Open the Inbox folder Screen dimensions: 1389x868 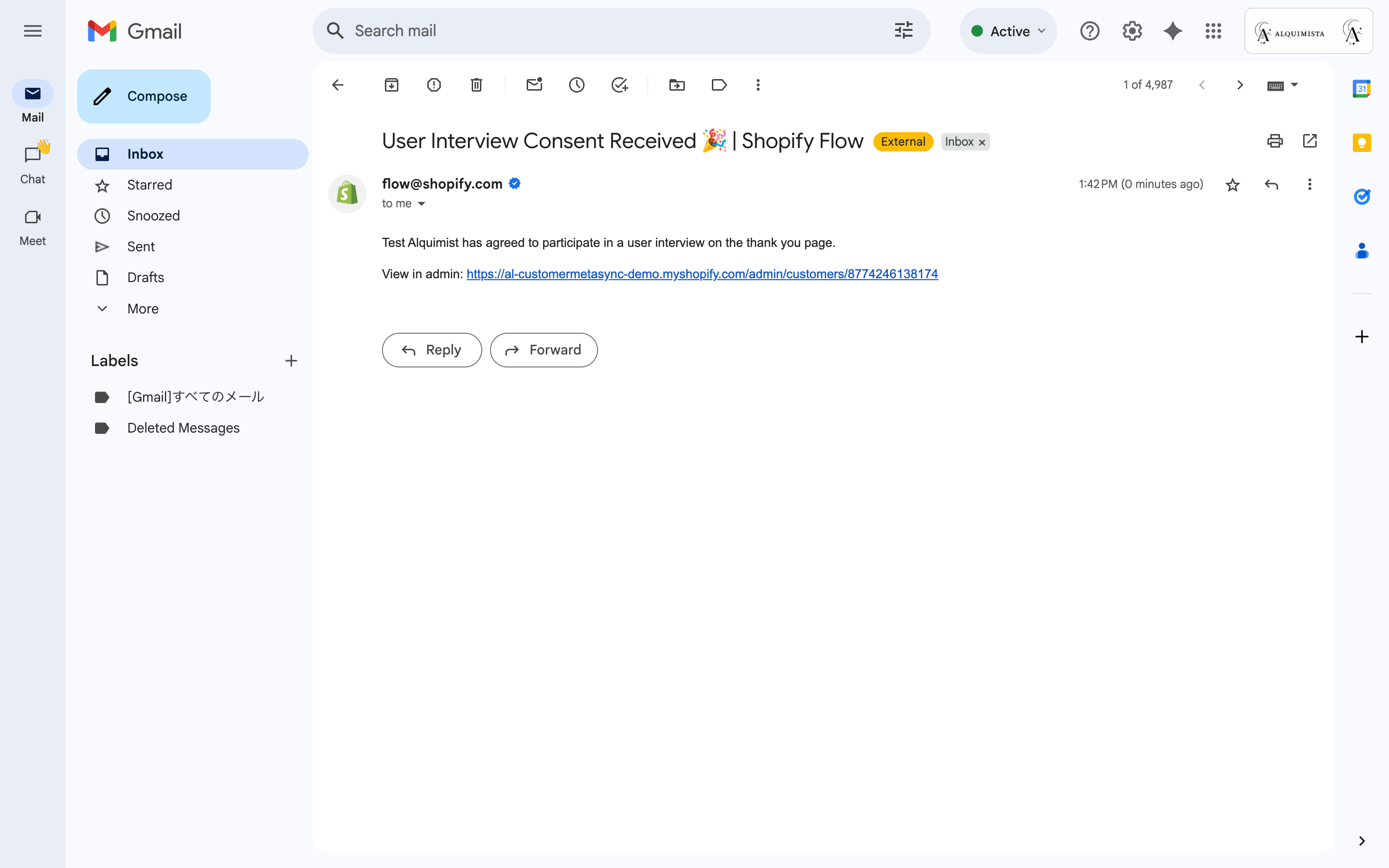pyautogui.click(x=193, y=154)
